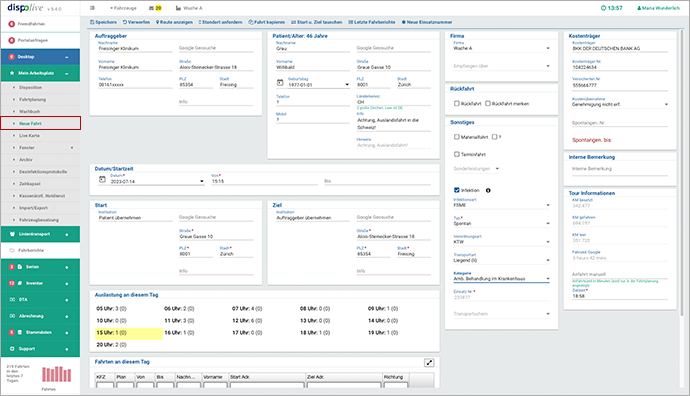Open the Kategorie dropdown
The height and width of the screenshot is (396, 690).
502,279
